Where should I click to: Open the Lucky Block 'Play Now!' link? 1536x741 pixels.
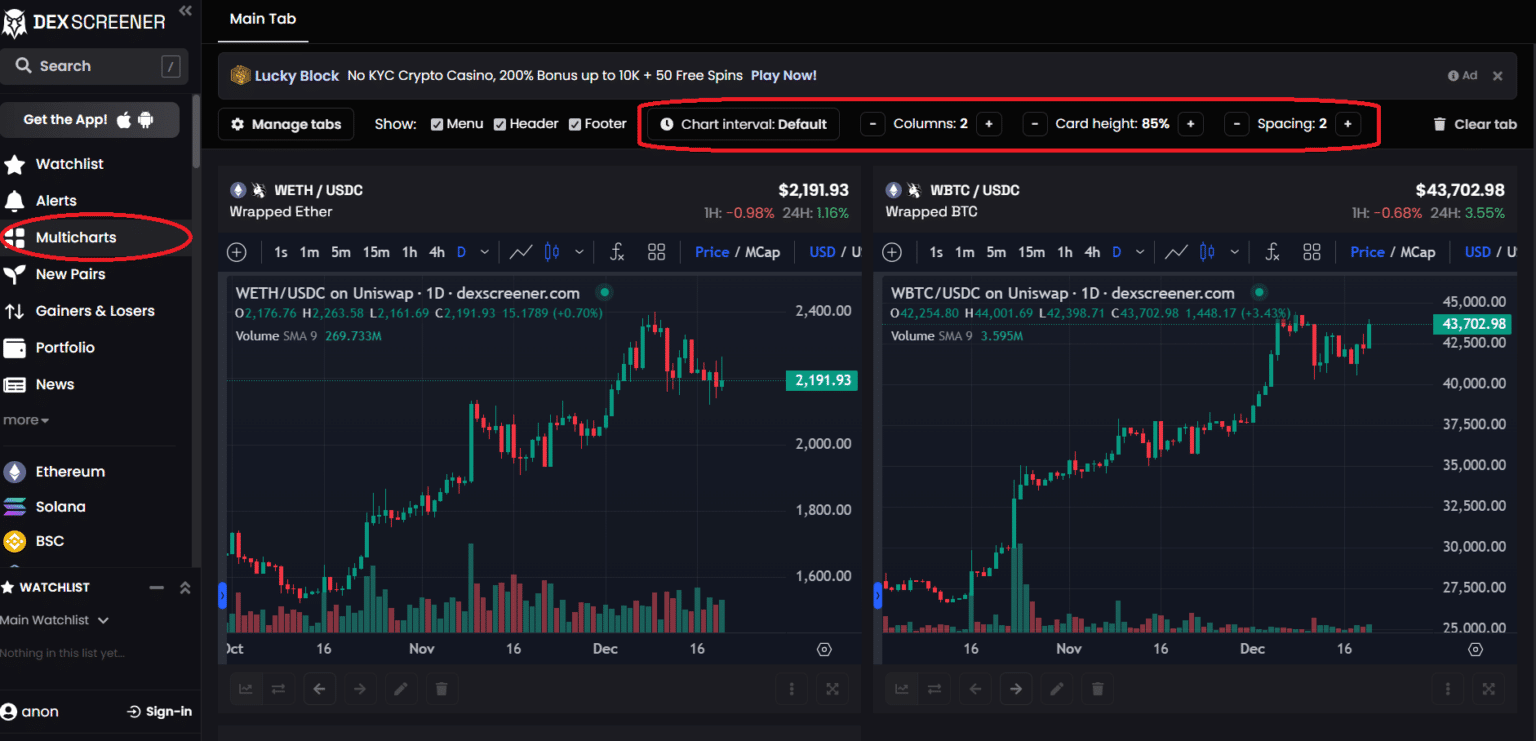coord(783,74)
